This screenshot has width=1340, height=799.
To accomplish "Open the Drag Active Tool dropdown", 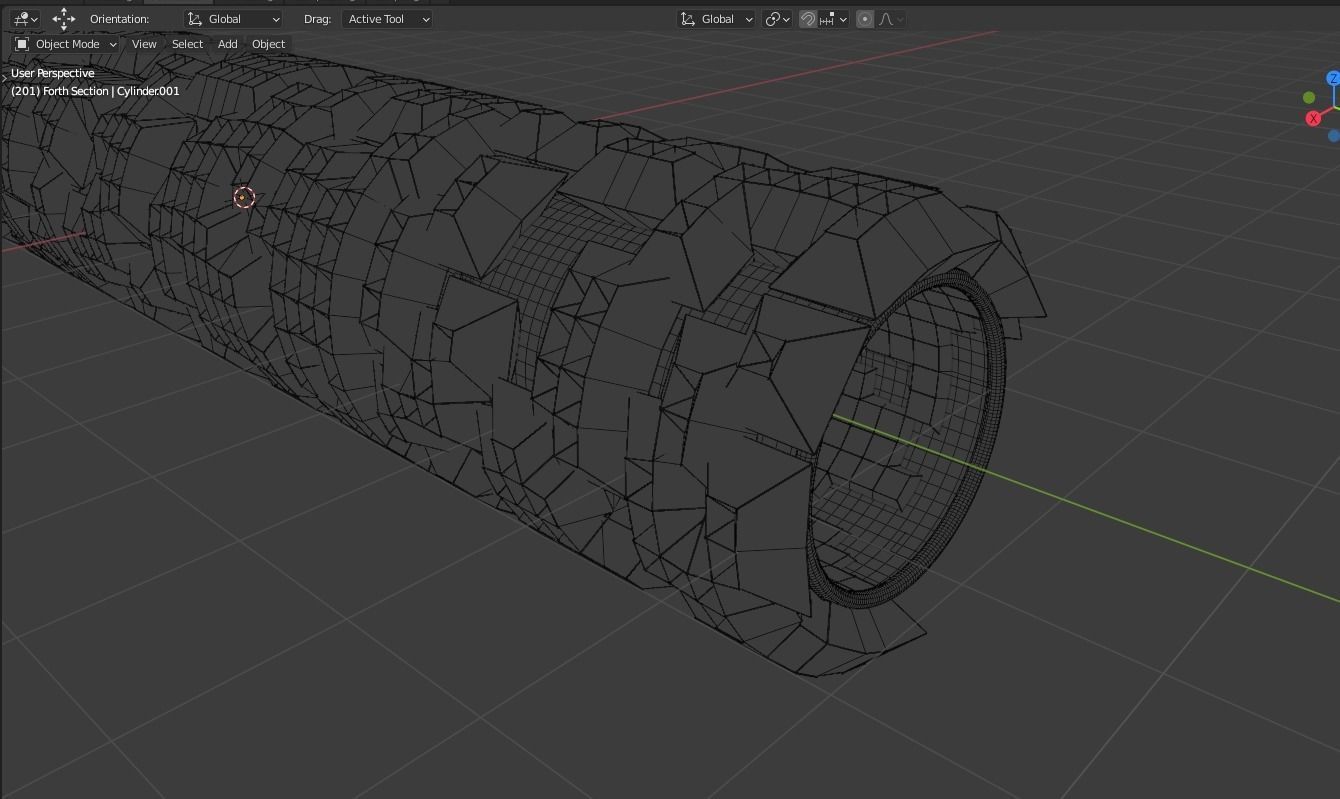I will 387,19.
